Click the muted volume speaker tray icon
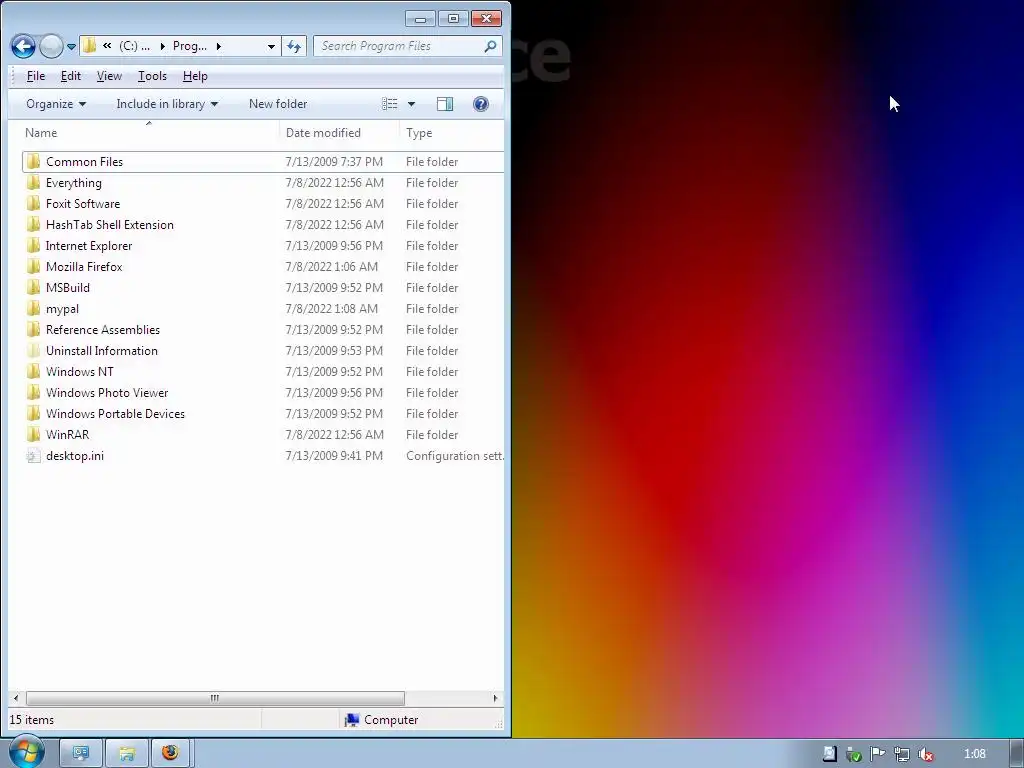Viewport: 1024px width, 768px height. [925, 754]
